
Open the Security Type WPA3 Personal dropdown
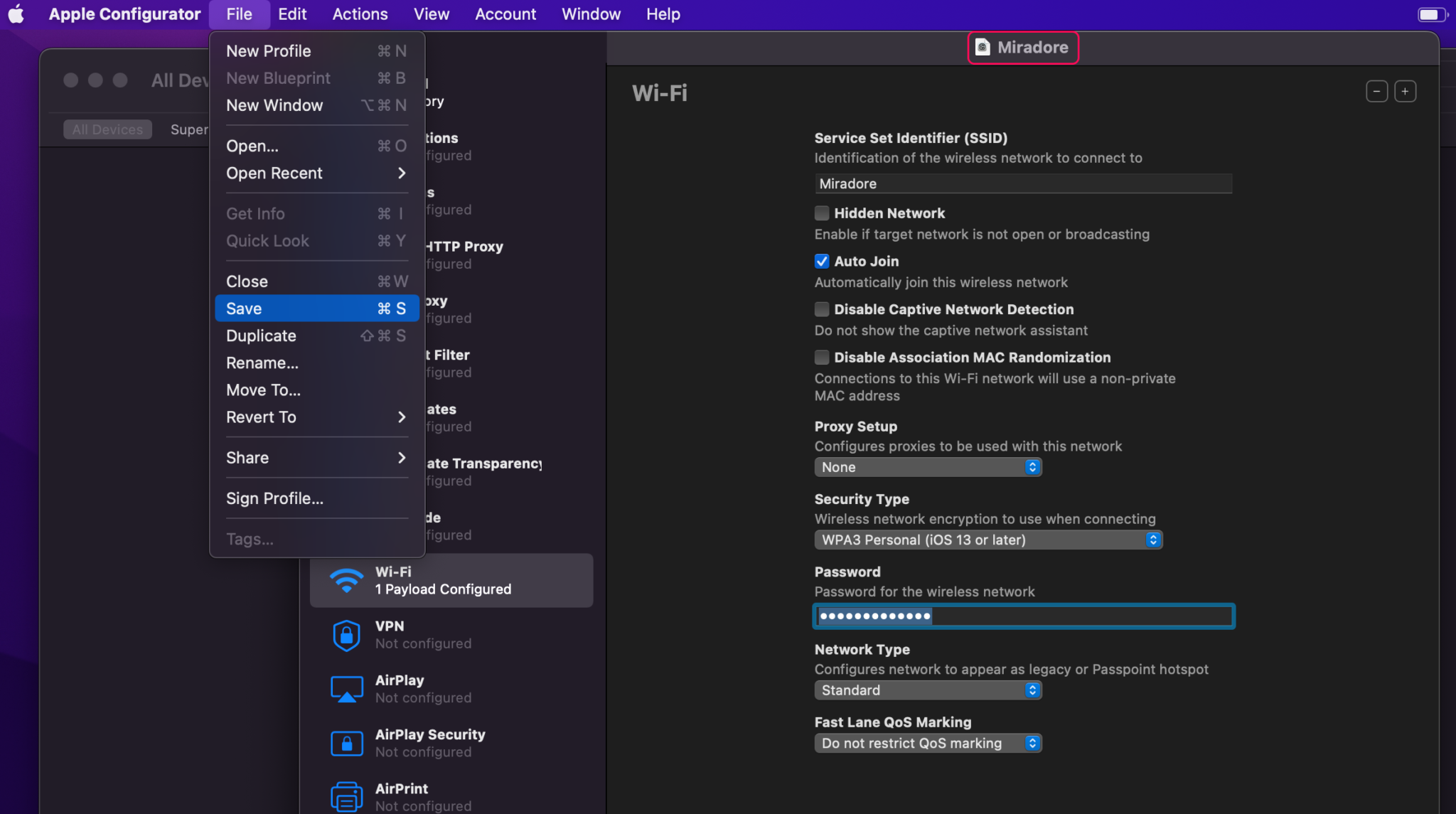pos(987,540)
